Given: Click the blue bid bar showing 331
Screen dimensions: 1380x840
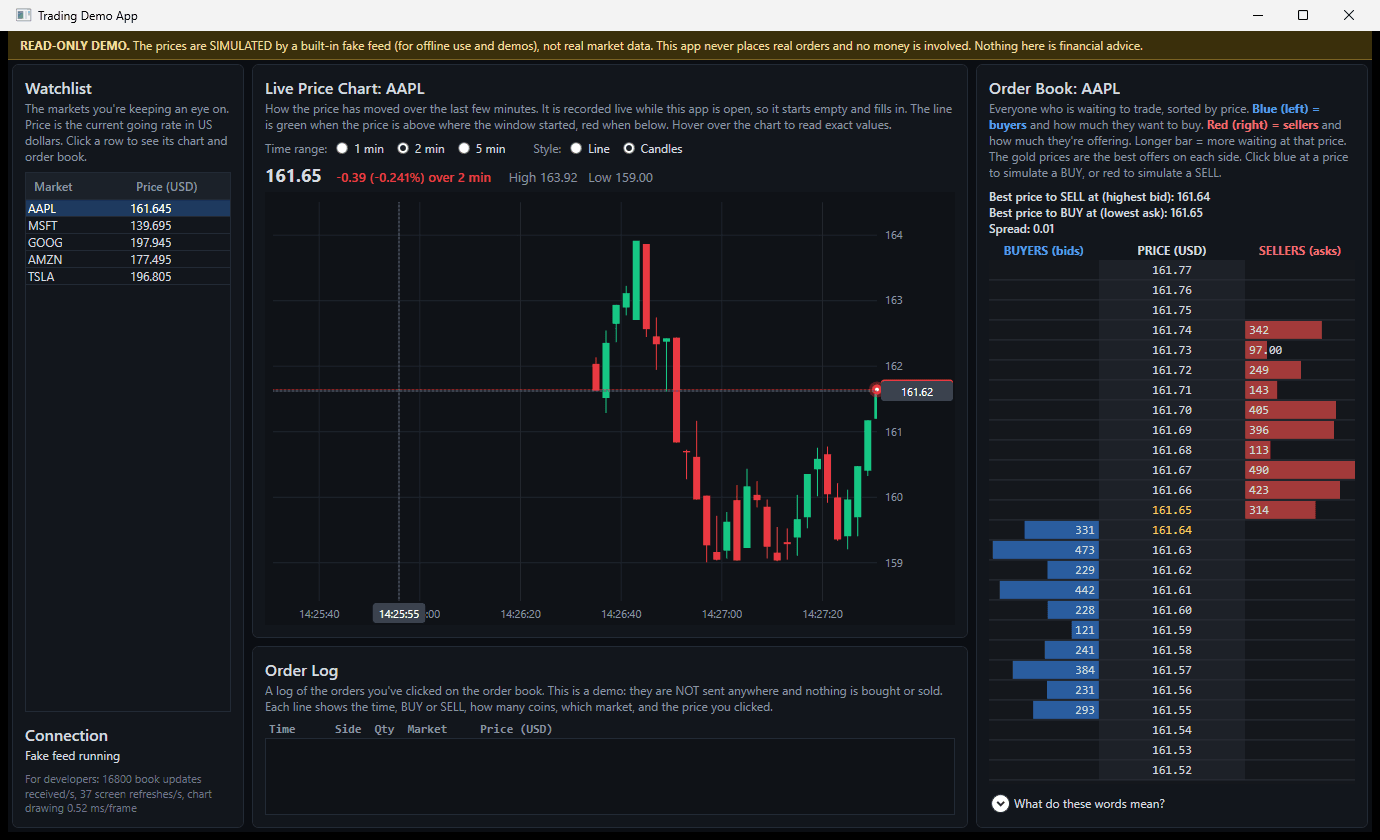Looking at the screenshot, I should click(1061, 530).
